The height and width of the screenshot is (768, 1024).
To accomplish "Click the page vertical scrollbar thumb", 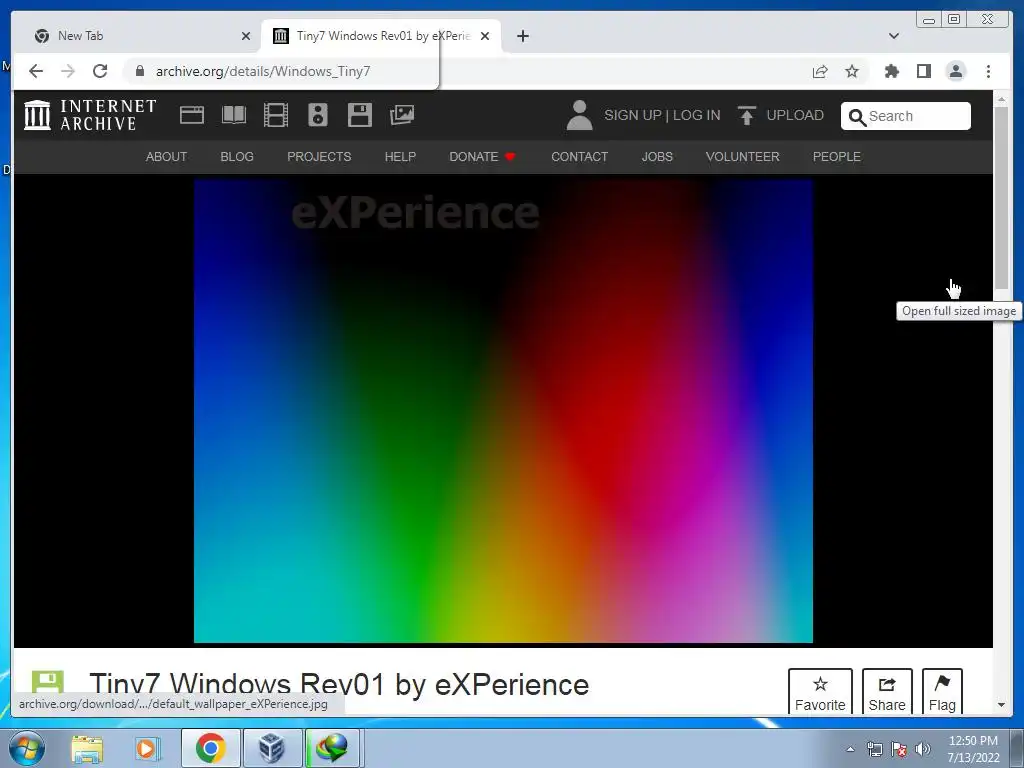I will click(x=1001, y=197).
